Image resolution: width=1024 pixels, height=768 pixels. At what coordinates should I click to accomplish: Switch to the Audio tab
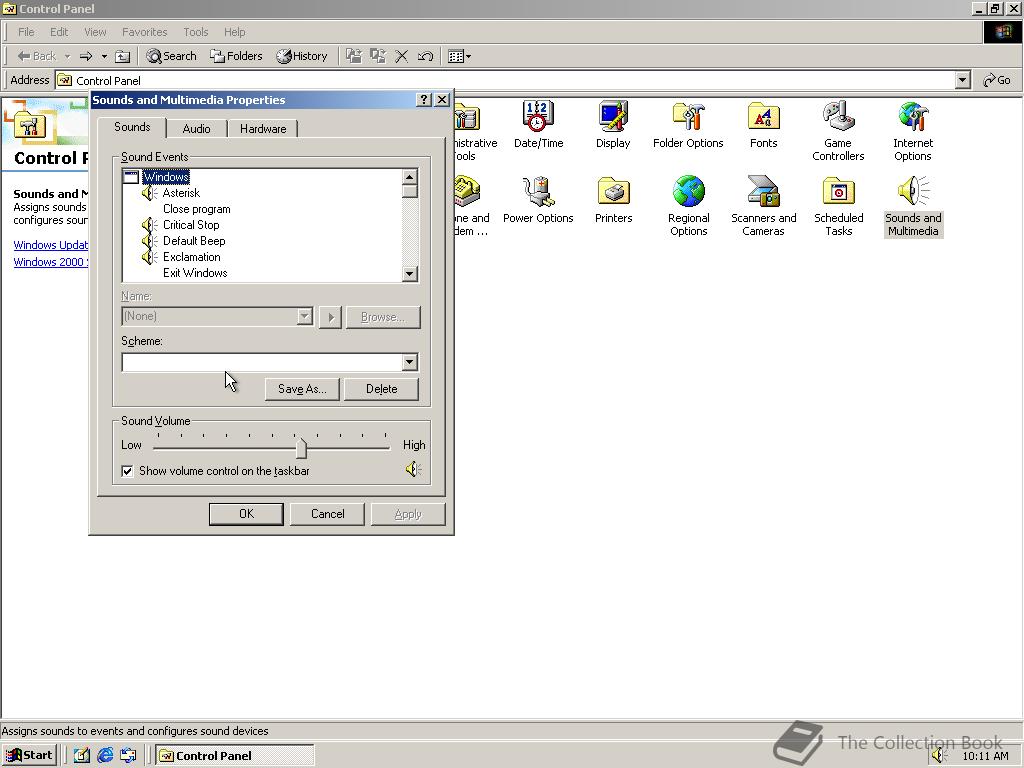click(x=196, y=129)
